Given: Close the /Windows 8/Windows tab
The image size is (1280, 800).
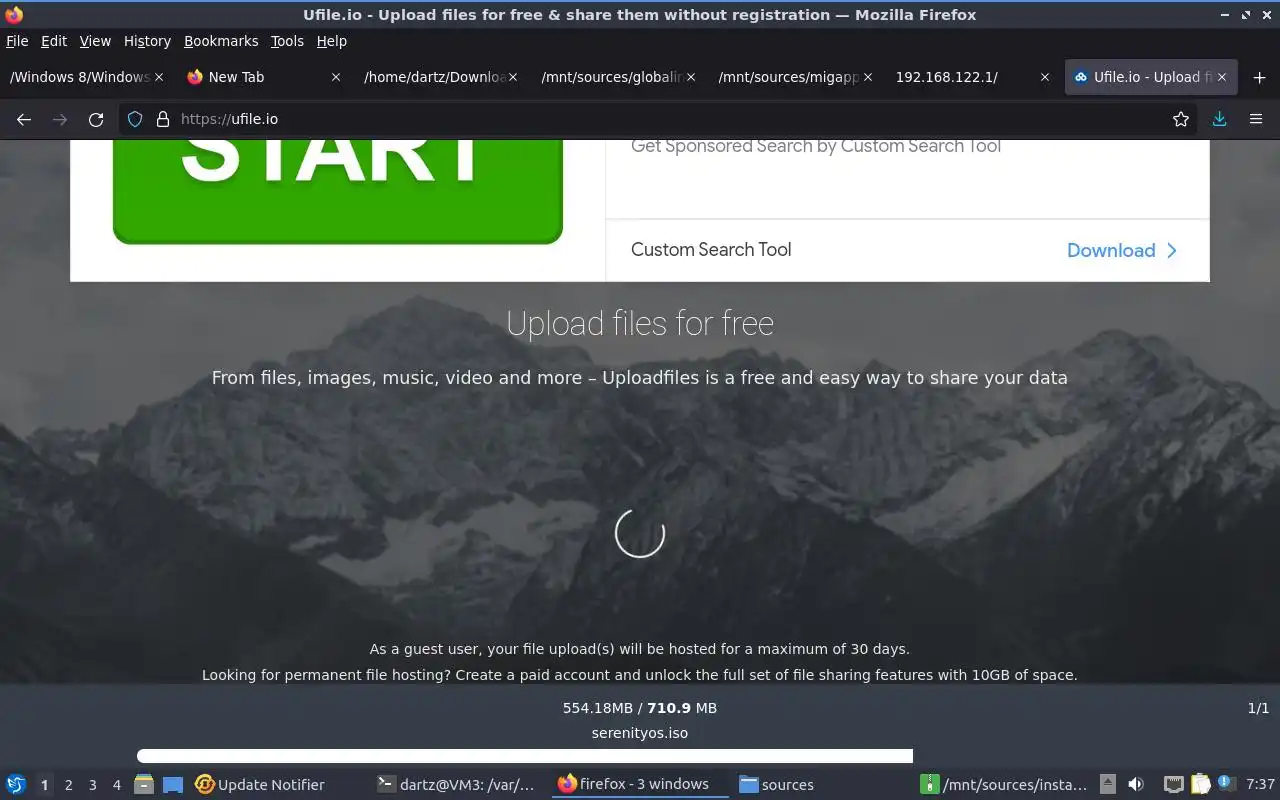Looking at the screenshot, I should tap(159, 77).
